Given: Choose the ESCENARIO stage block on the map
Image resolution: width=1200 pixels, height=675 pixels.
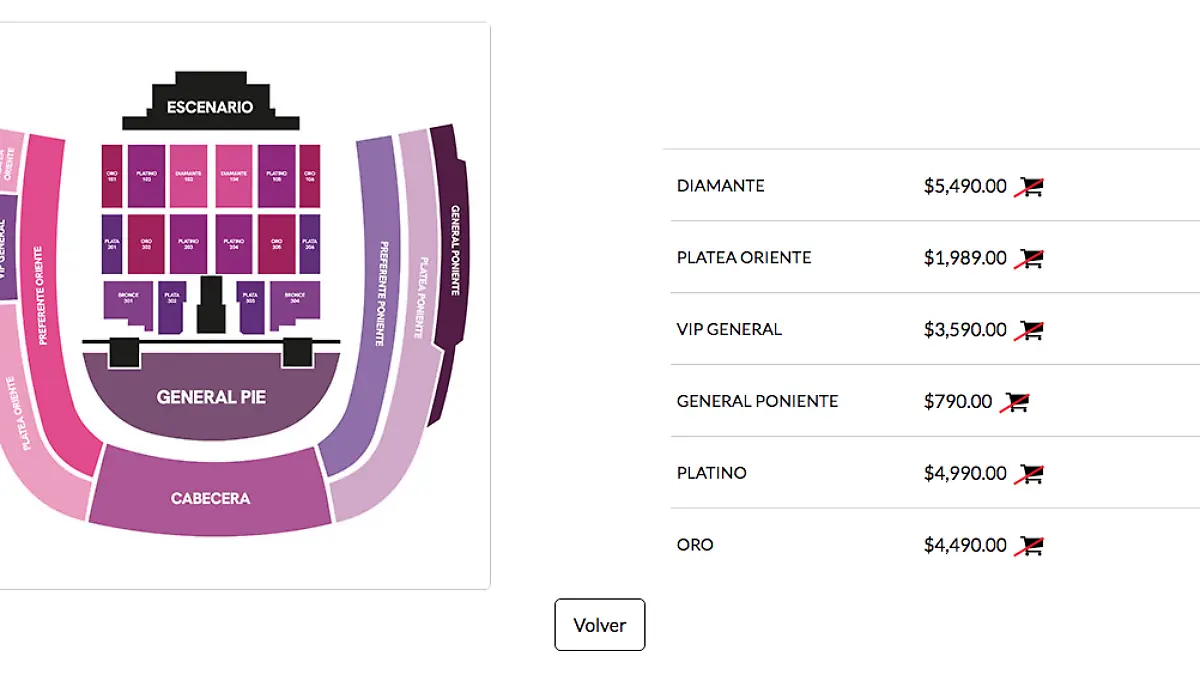Looking at the screenshot, I should [x=210, y=107].
